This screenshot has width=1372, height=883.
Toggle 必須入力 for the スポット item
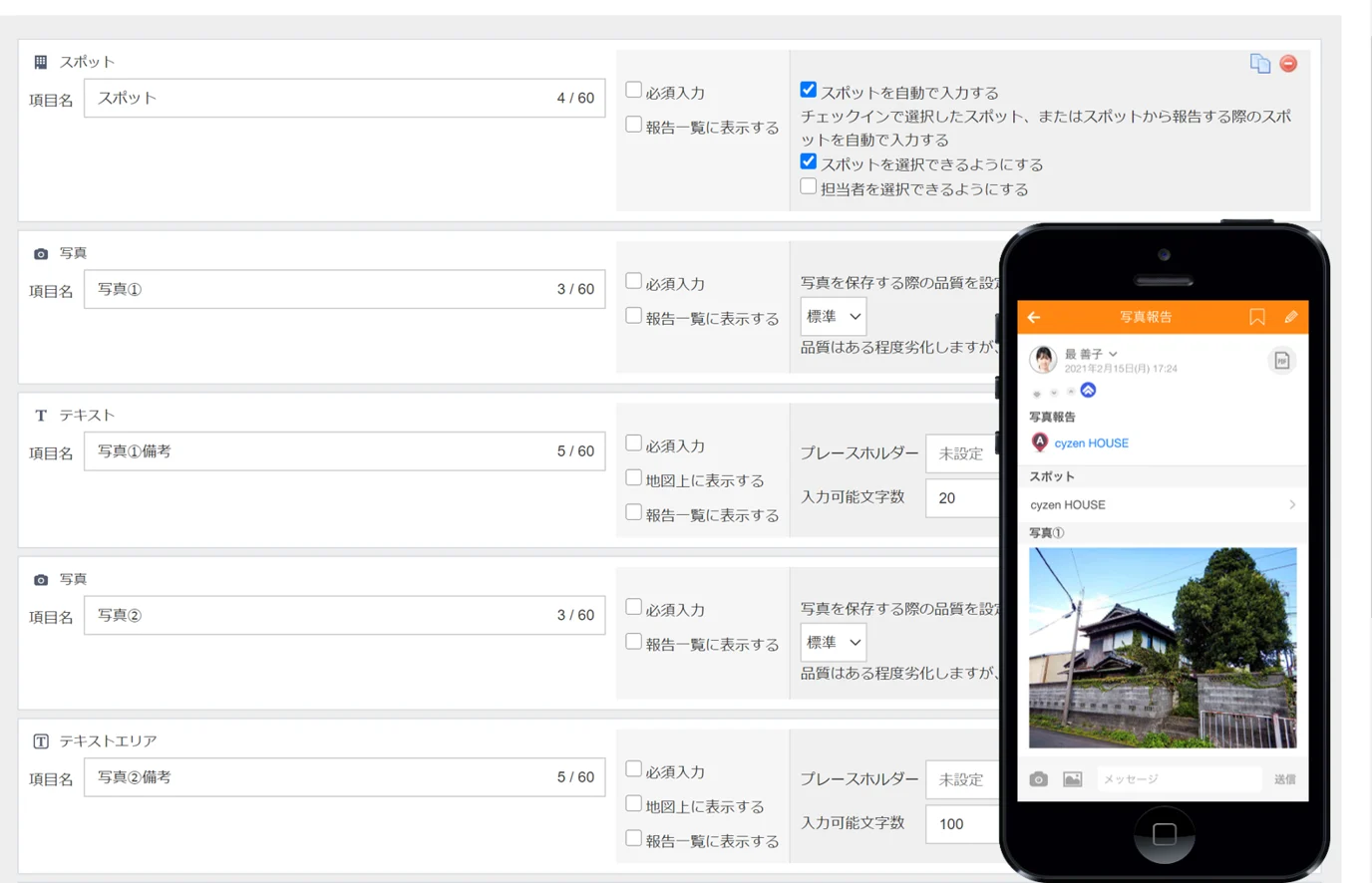(633, 90)
